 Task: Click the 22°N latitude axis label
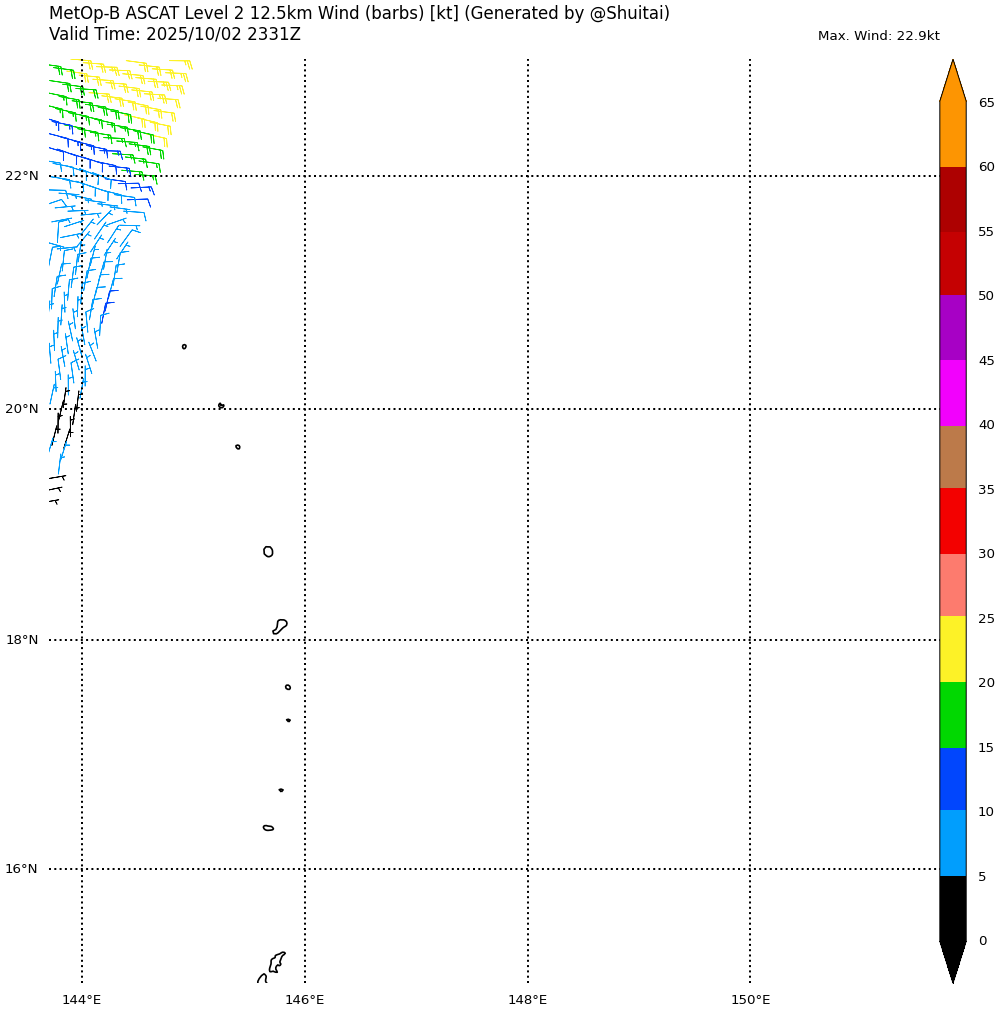(x=22, y=176)
